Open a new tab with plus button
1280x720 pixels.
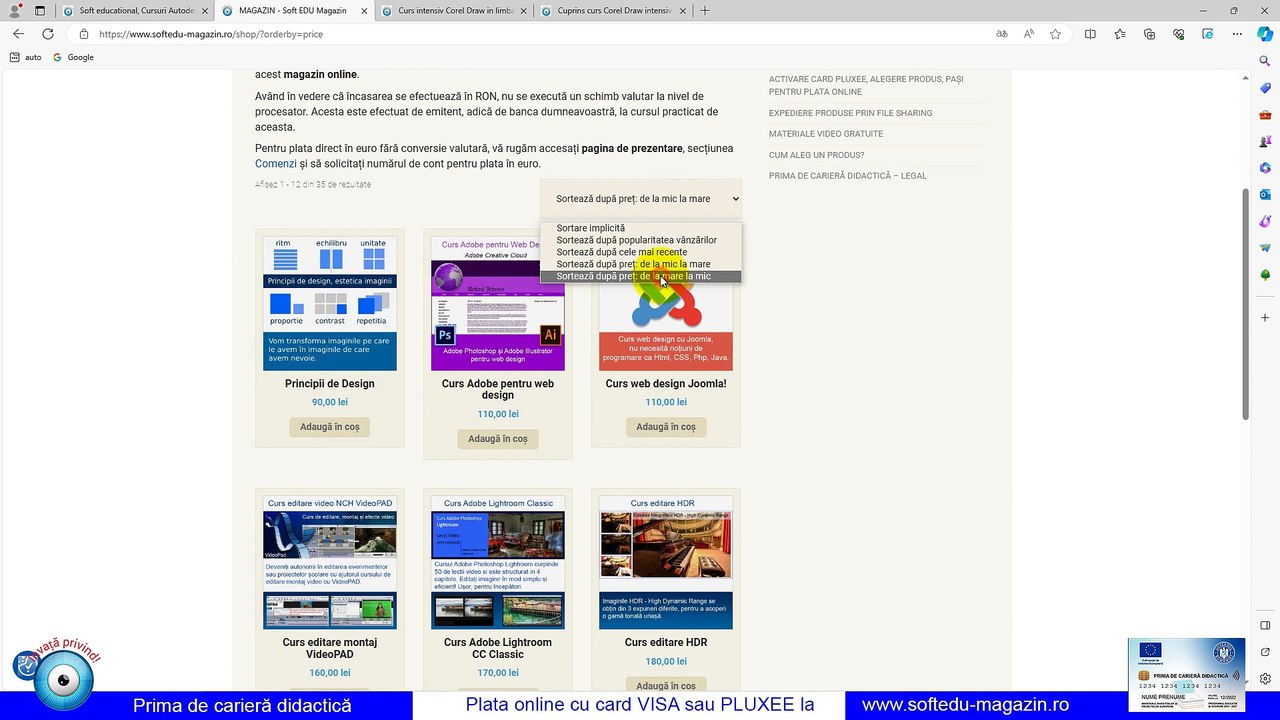click(705, 11)
